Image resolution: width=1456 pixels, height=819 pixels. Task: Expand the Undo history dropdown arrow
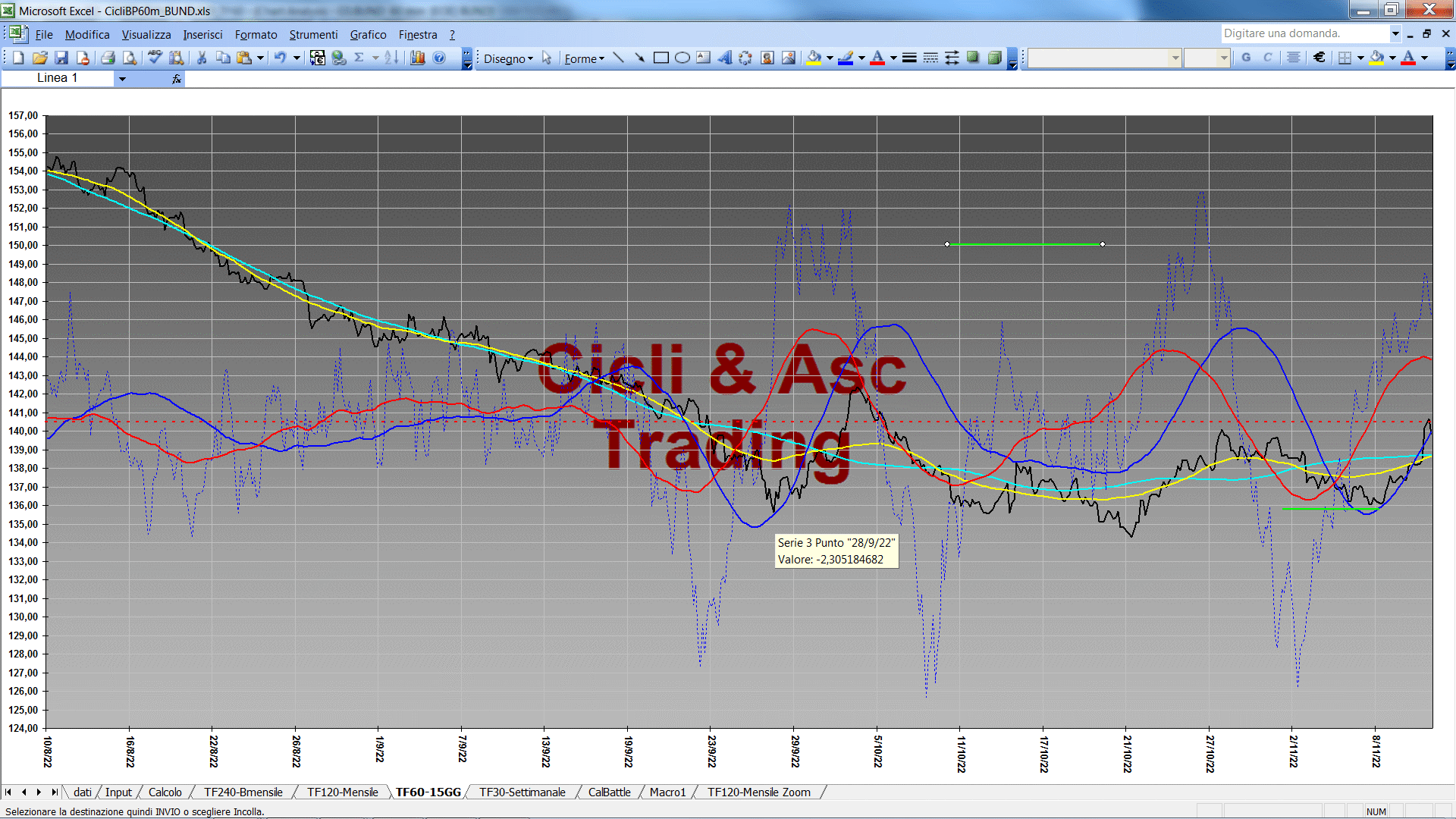[297, 58]
